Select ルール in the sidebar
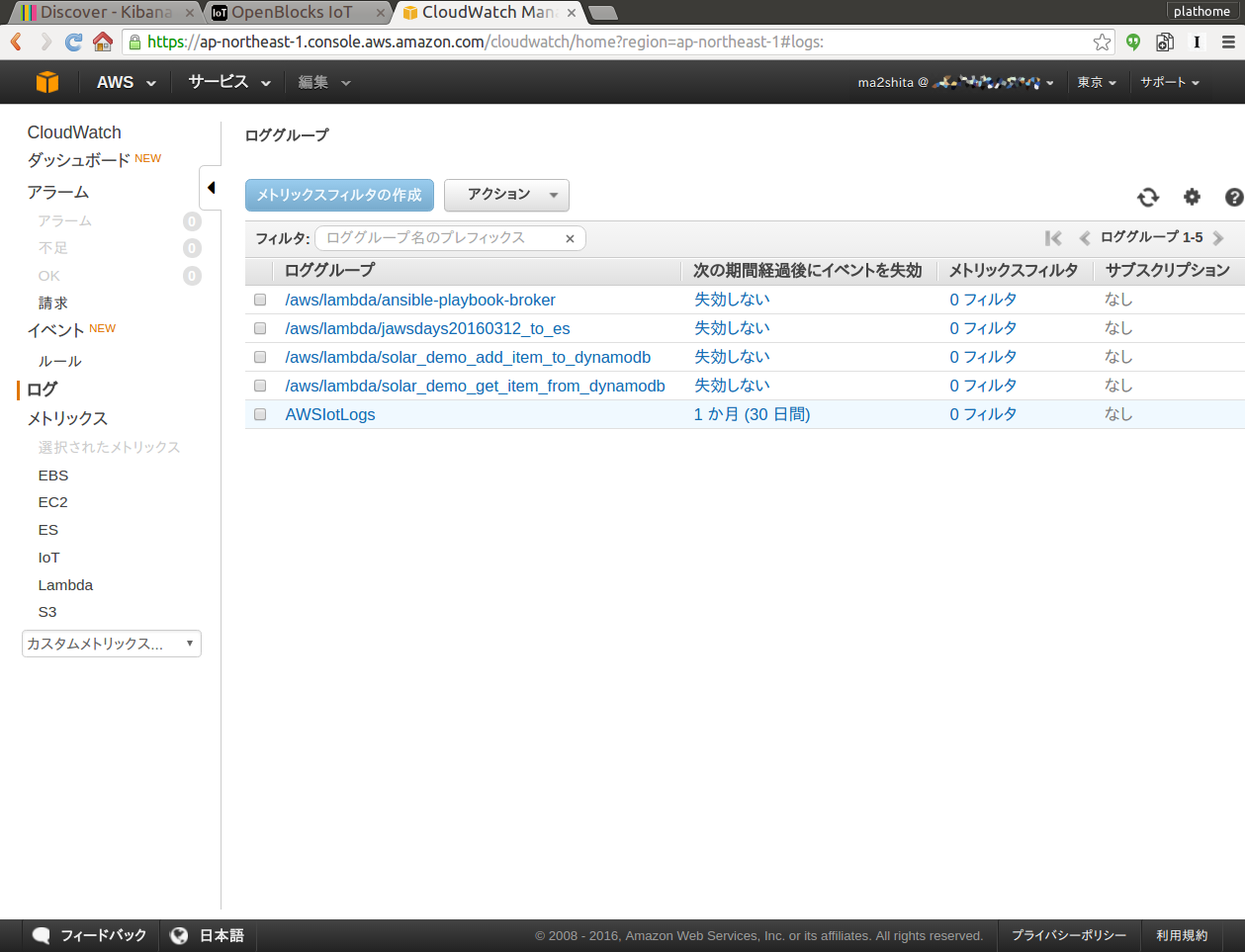The width and height of the screenshot is (1245, 952). (x=60, y=361)
